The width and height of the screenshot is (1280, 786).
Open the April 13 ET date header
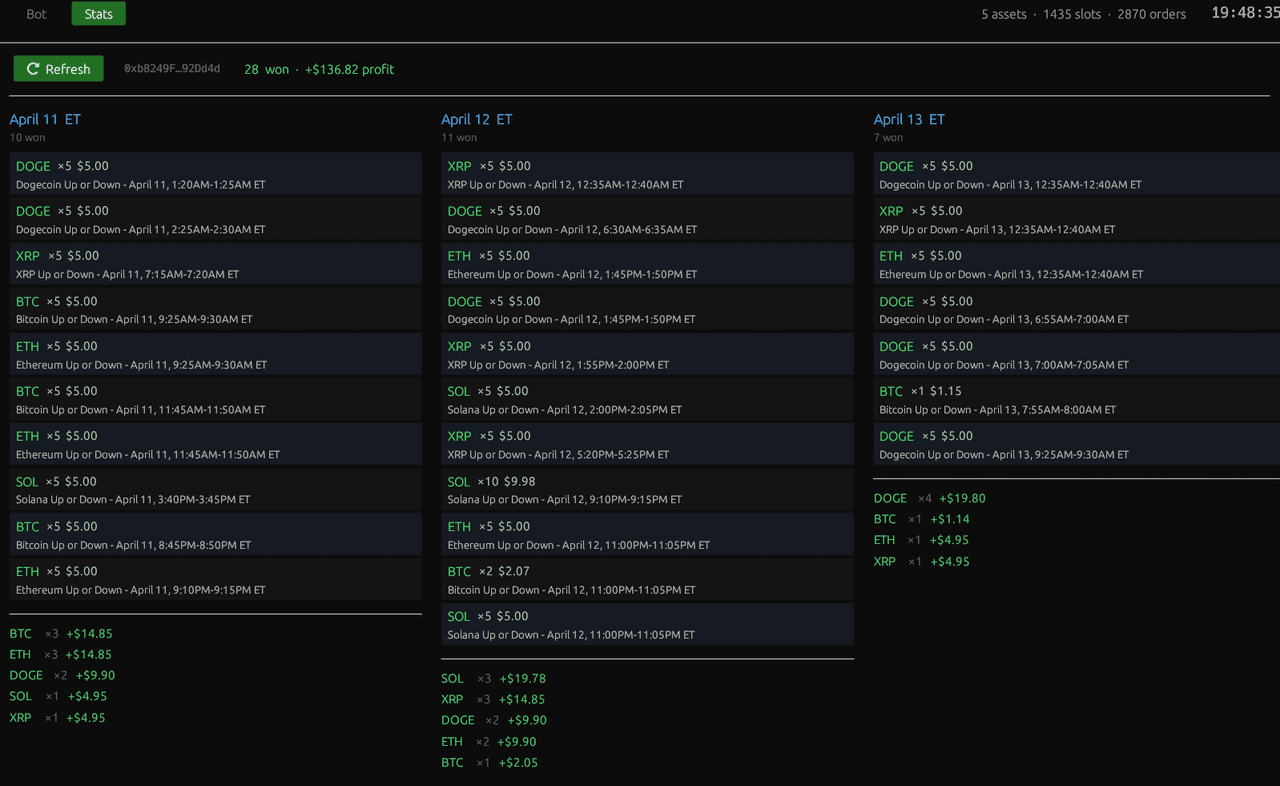[909, 119]
